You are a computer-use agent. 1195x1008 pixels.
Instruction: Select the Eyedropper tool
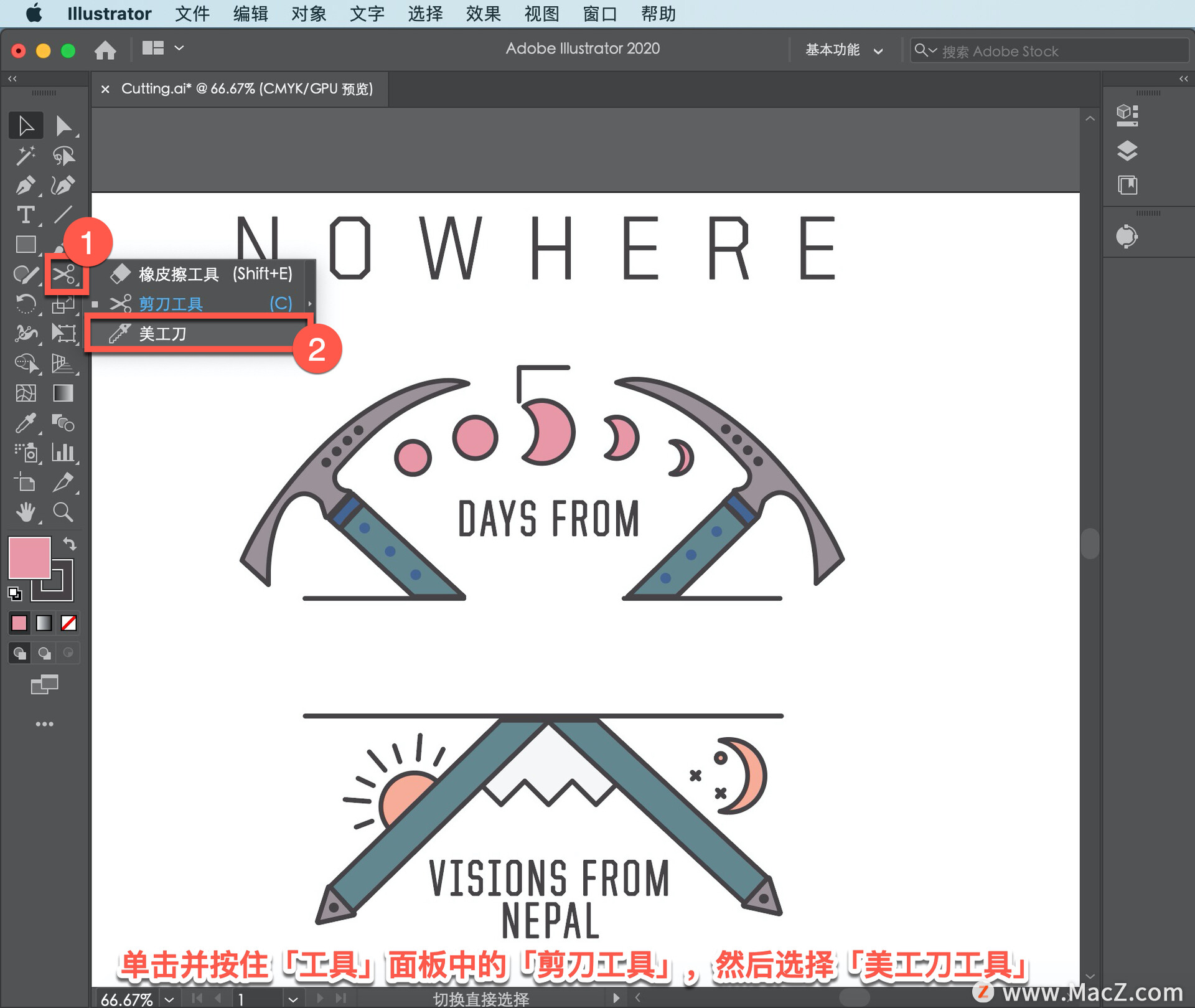pyautogui.click(x=26, y=423)
